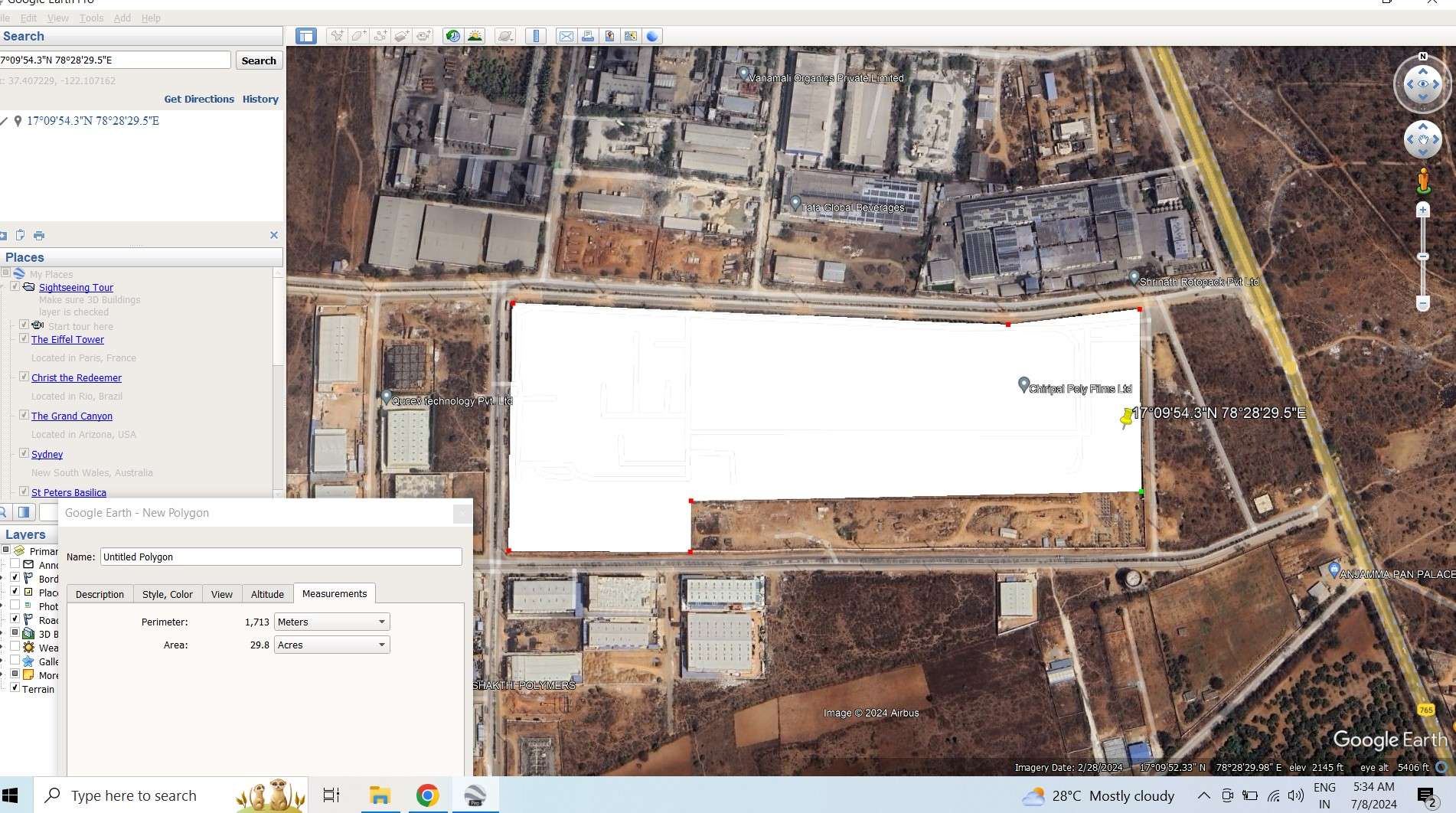The width and height of the screenshot is (1456, 813).
Task: Open the View menu
Action: 57,18
